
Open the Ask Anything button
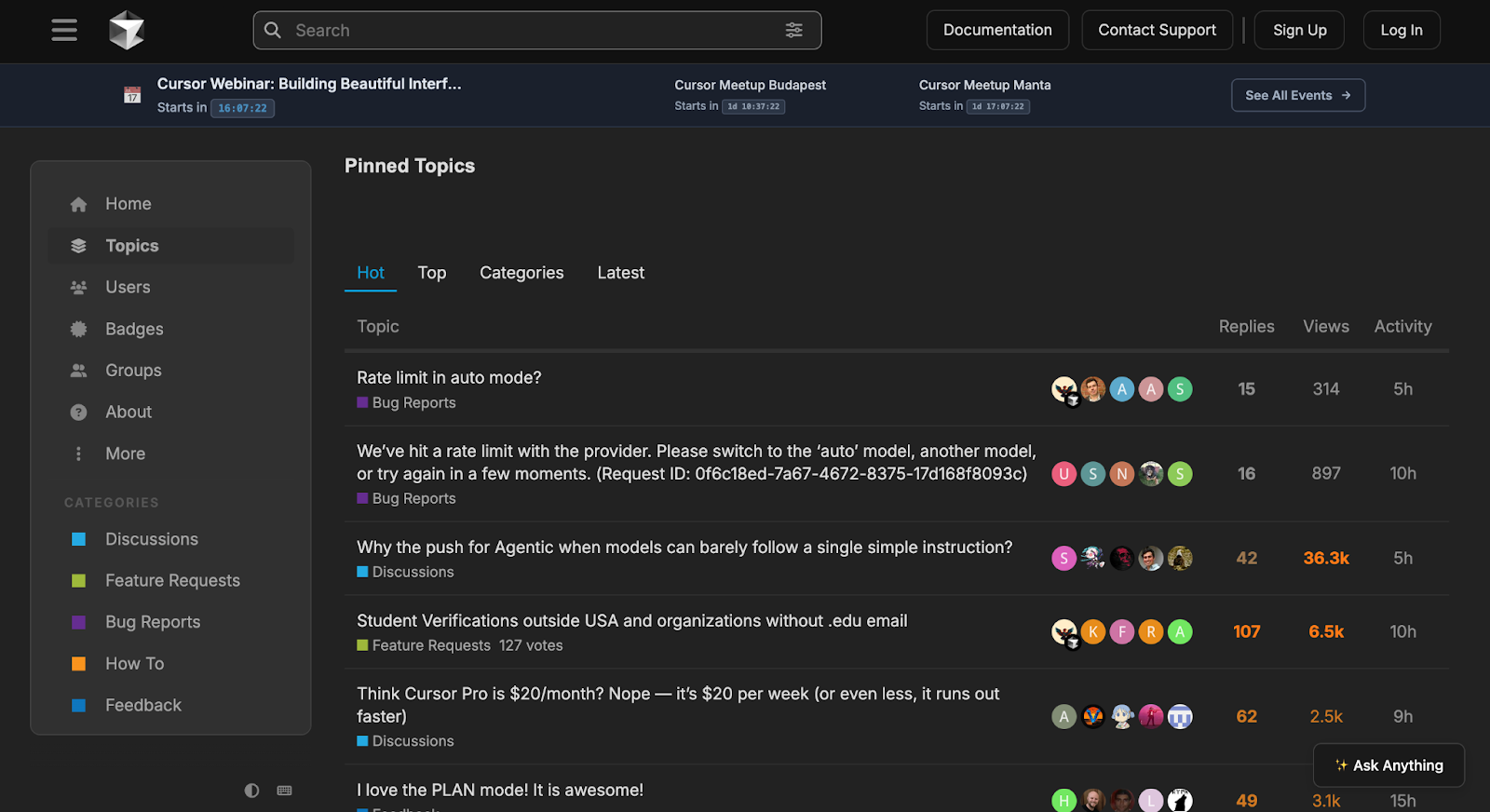(1388, 765)
